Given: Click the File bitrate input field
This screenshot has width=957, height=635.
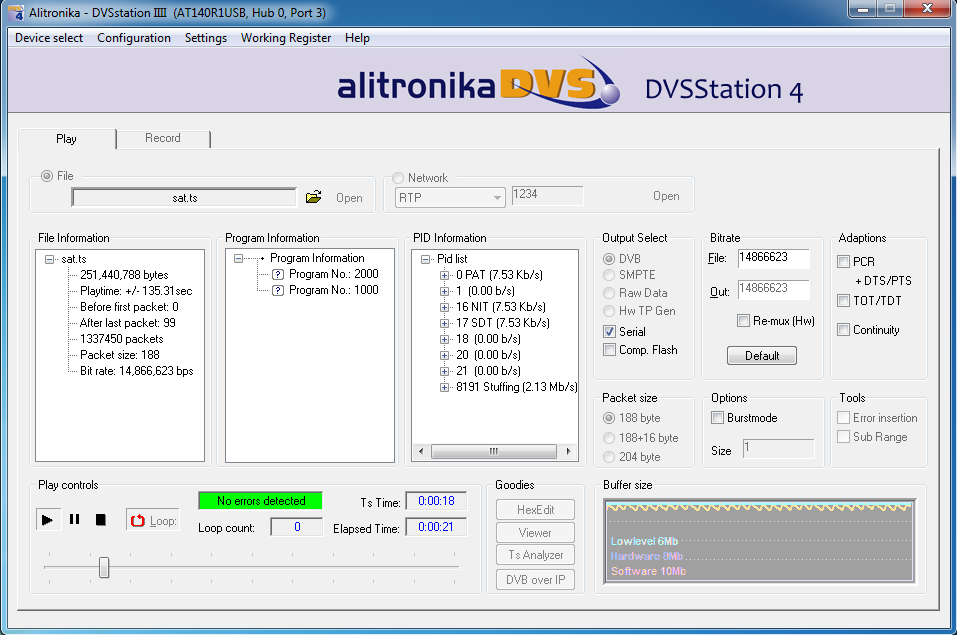Looking at the screenshot, I should [x=773, y=258].
